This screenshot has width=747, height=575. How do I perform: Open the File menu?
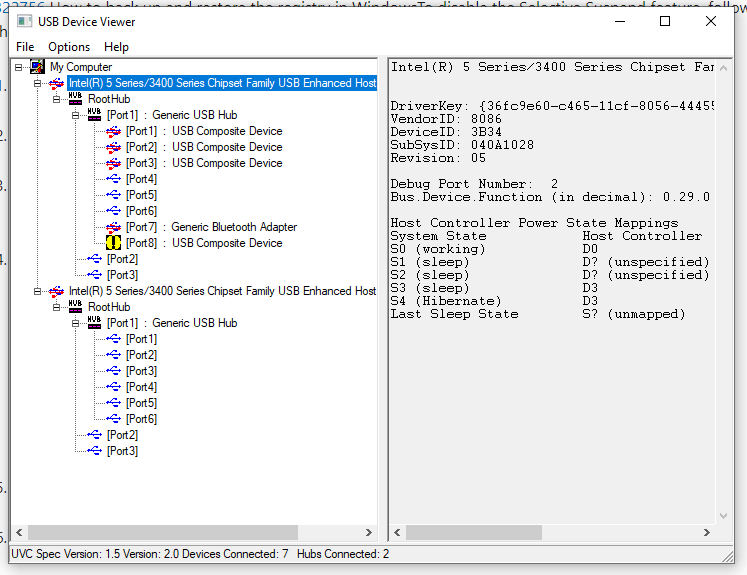(x=25, y=47)
